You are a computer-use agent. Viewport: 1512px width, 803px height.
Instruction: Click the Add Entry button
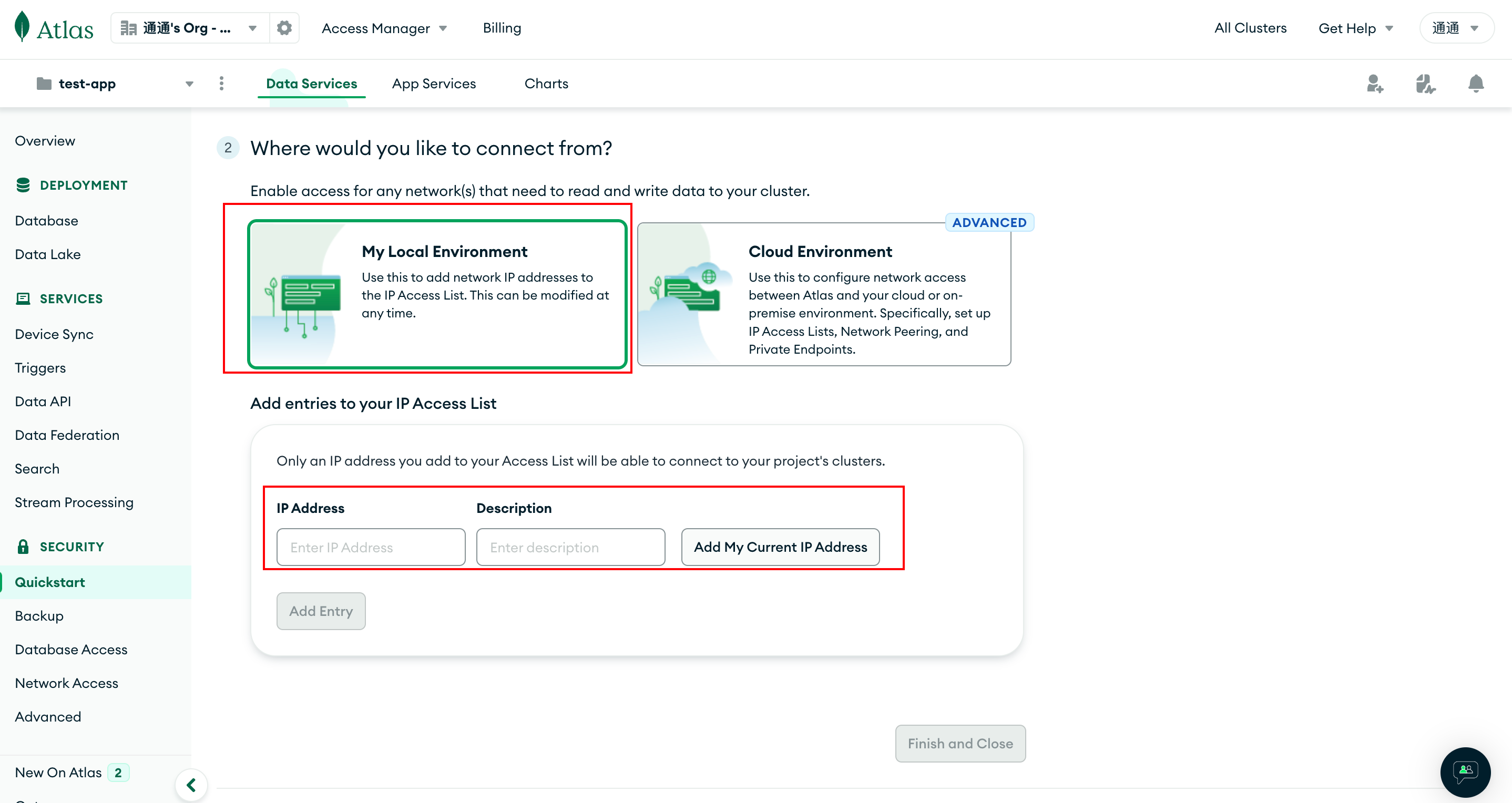pos(321,610)
